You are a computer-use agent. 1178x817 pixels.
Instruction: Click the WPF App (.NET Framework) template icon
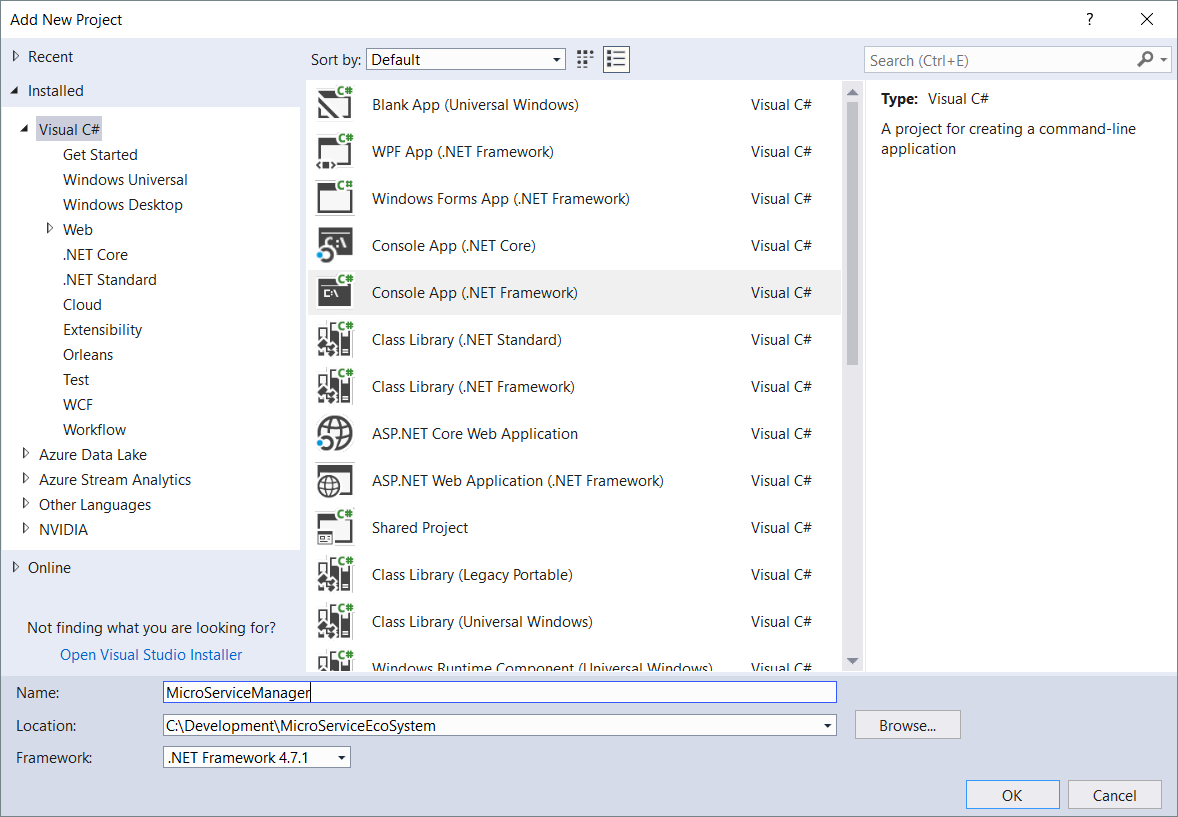click(x=335, y=151)
